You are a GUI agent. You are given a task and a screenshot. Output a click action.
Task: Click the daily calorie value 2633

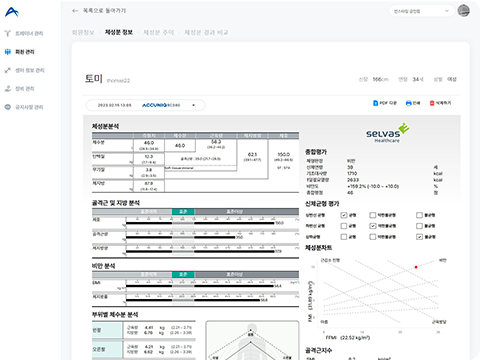[353, 180]
